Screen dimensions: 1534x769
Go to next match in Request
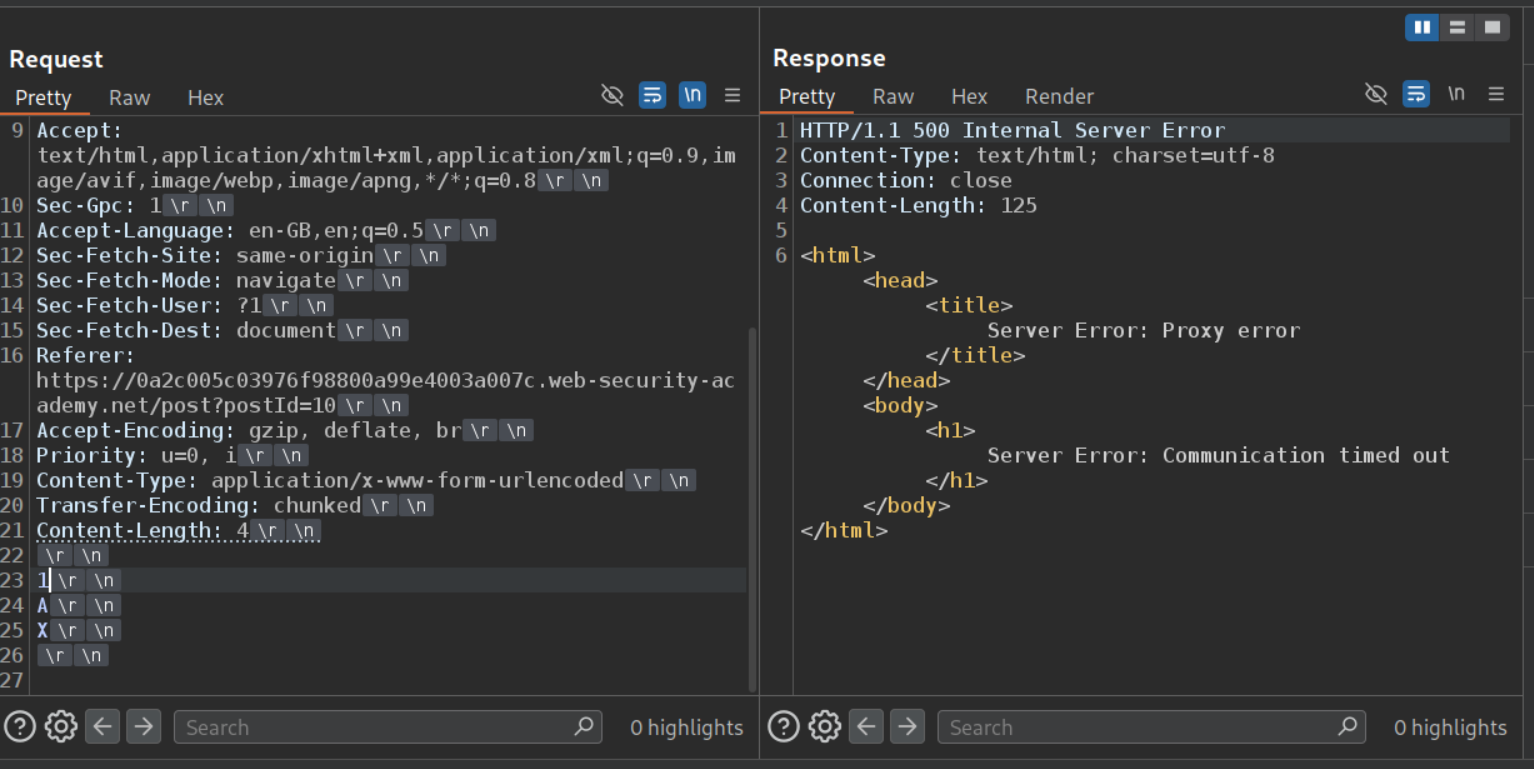[143, 727]
